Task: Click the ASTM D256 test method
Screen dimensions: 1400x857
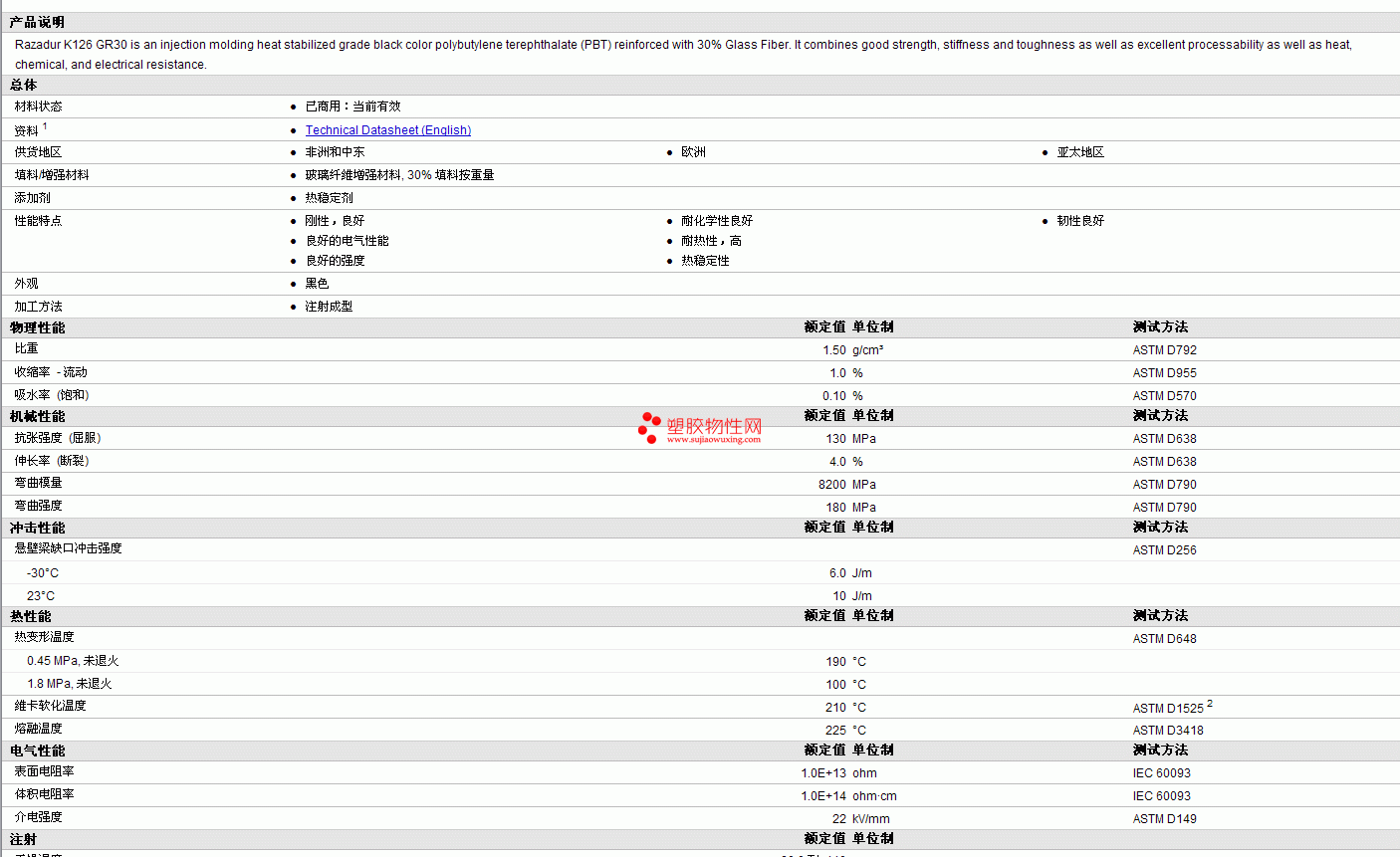Action: click(x=1165, y=550)
